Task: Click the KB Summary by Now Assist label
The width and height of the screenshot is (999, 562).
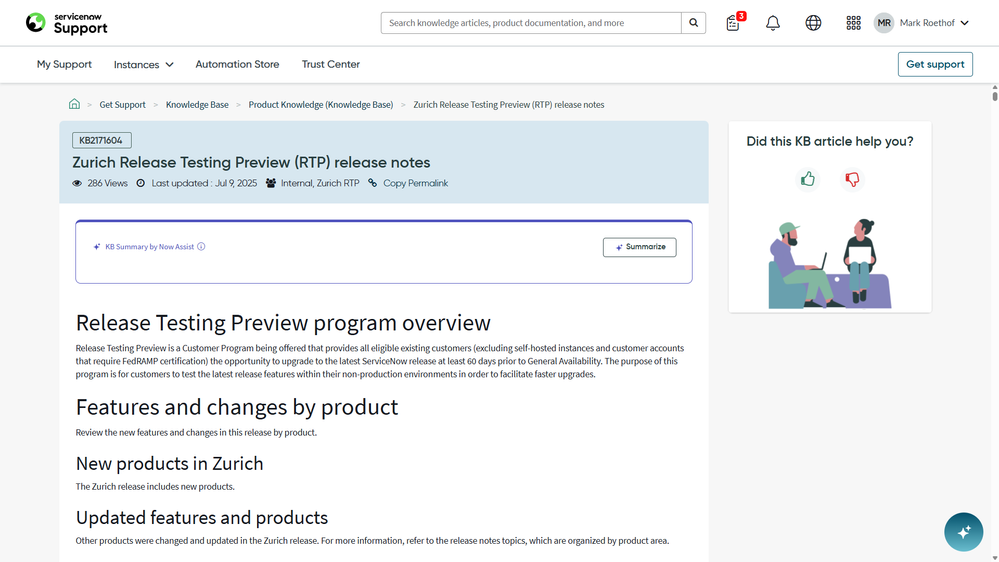Action: [x=149, y=247]
